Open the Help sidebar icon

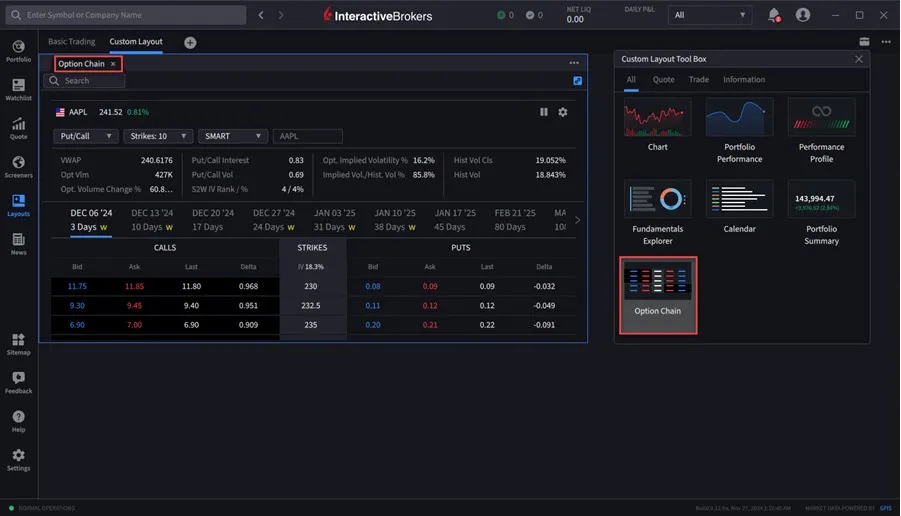pyautogui.click(x=18, y=421)
